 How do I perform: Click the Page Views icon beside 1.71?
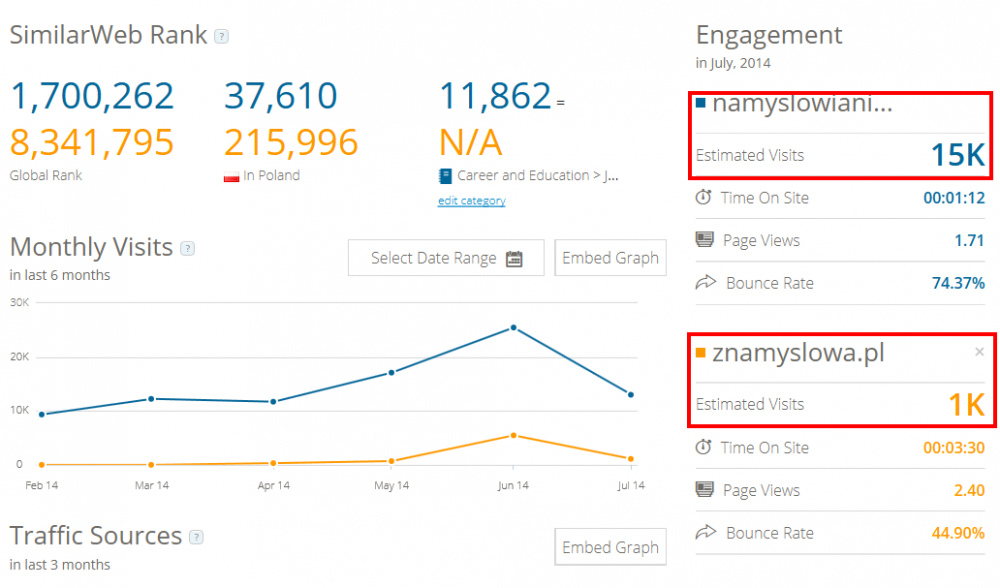coord(704,240)
